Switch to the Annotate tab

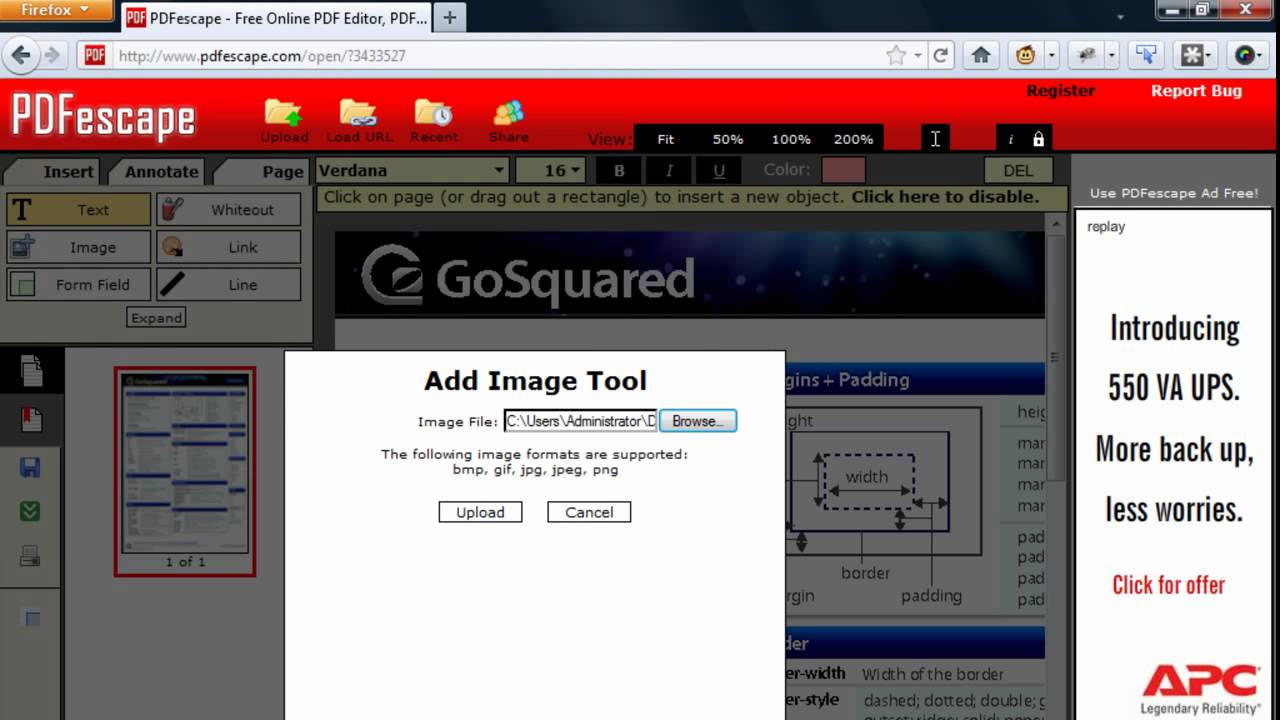pyautogui.click(x=161, y=171)
